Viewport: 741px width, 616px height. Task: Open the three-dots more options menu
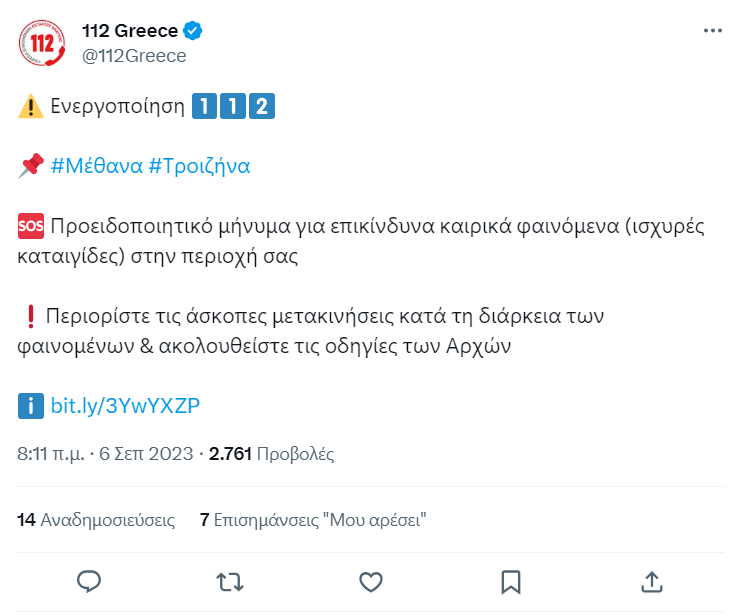[712, 31]
